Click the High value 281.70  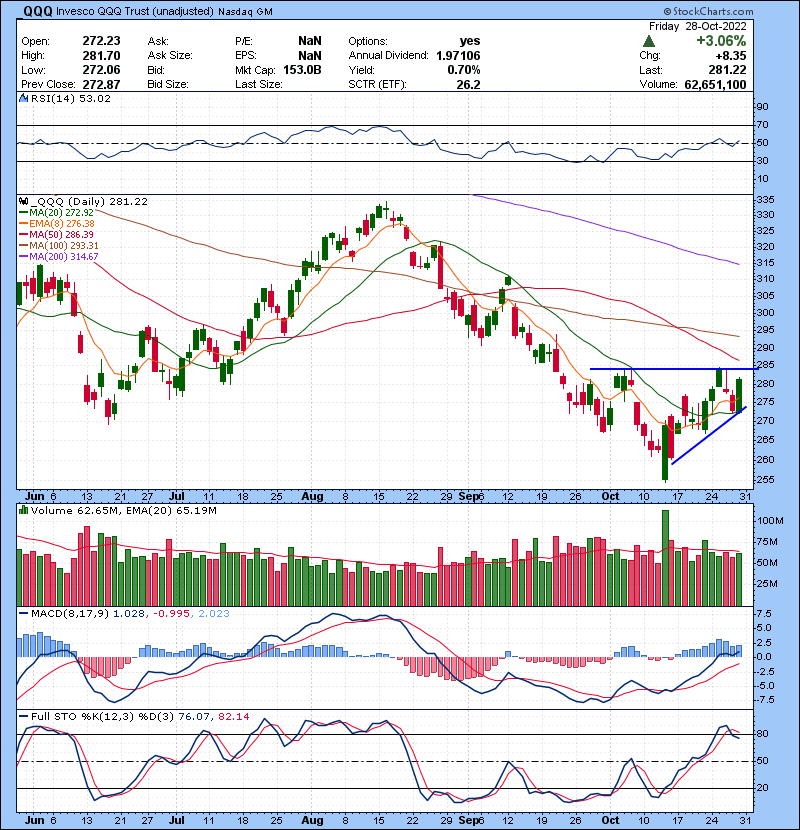pyautogui.click(x=101, y=56)
